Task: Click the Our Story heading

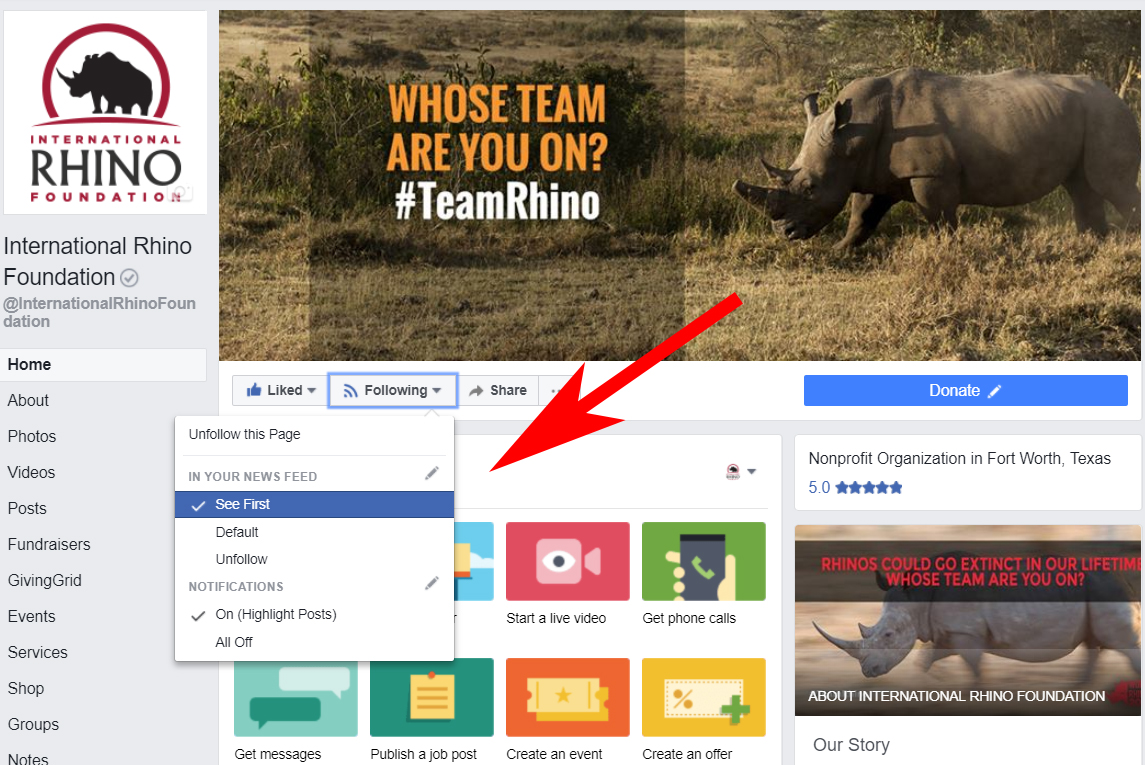Action: pyautogui.click(x=851, y=745)
